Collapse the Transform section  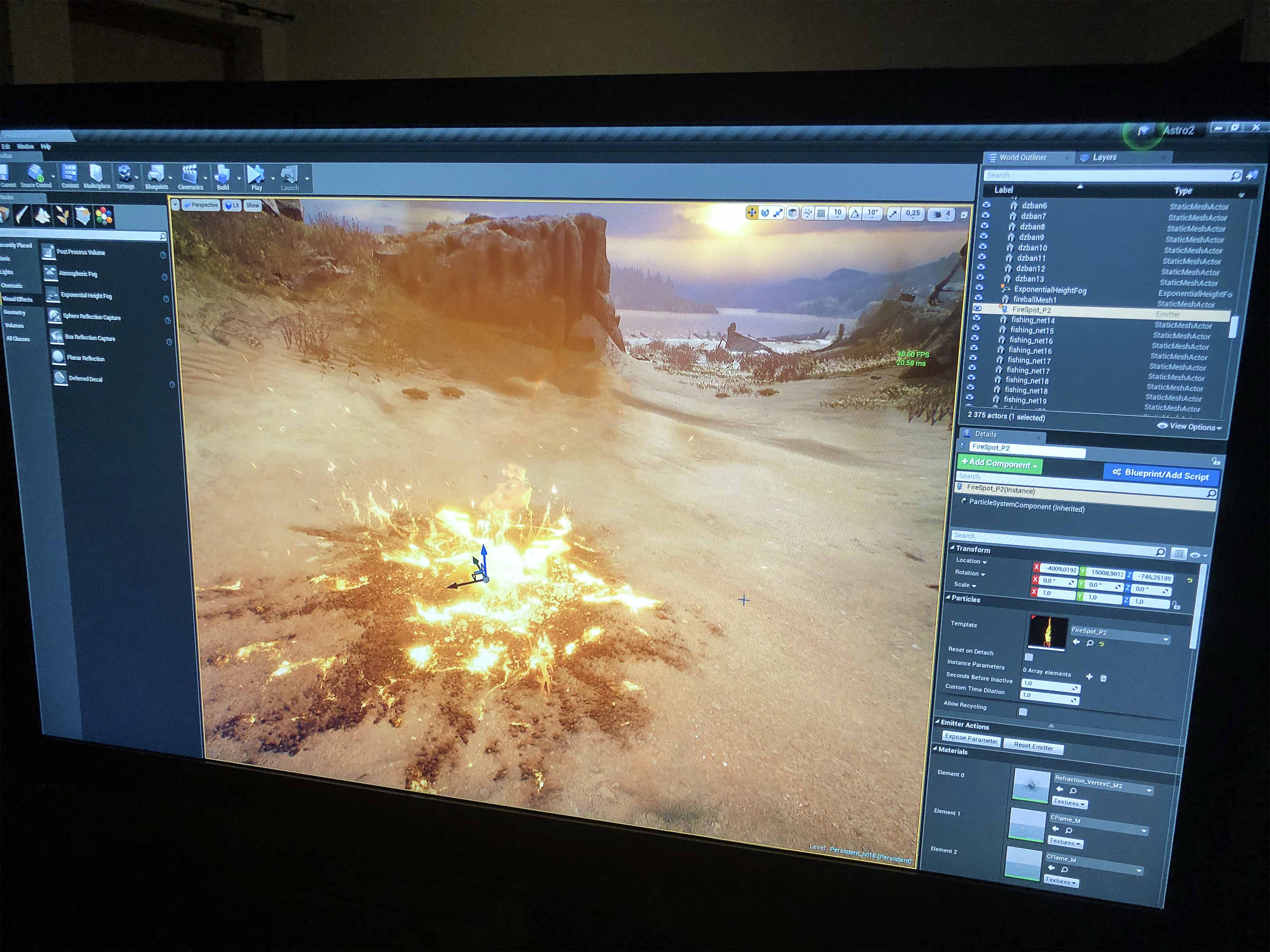pyautogui.click(x=953, y=549)
